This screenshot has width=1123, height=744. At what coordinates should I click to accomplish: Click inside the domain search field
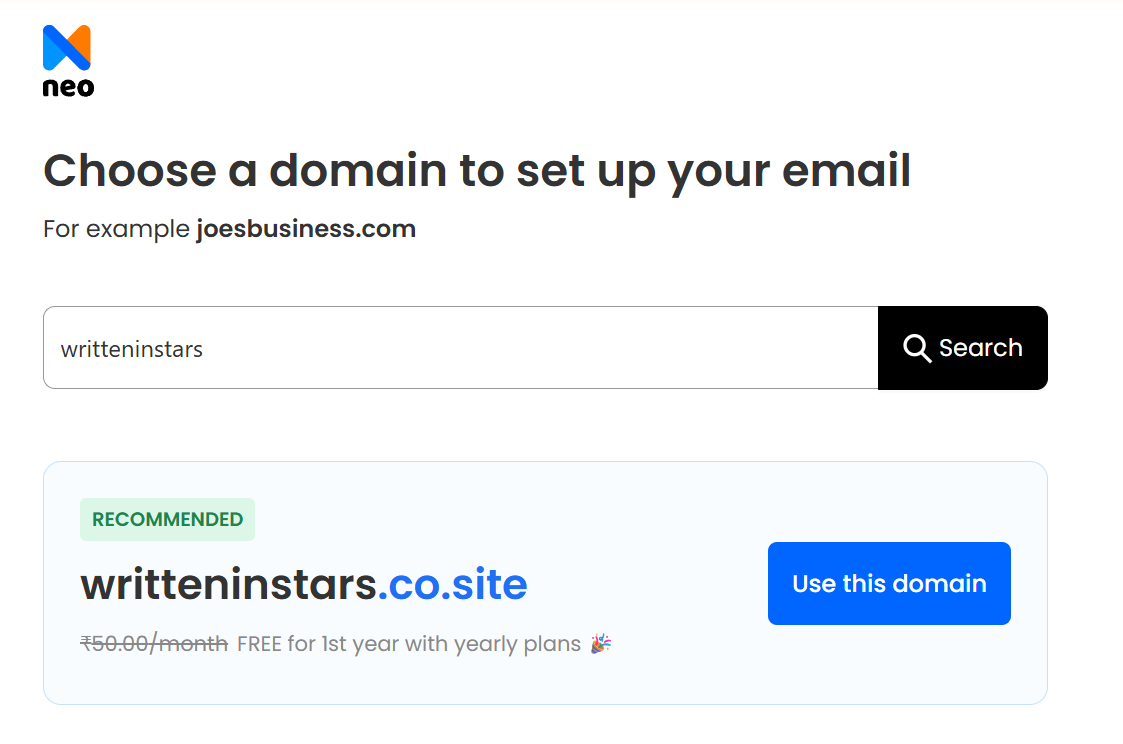pyautogui.click(x=450, y=347)
